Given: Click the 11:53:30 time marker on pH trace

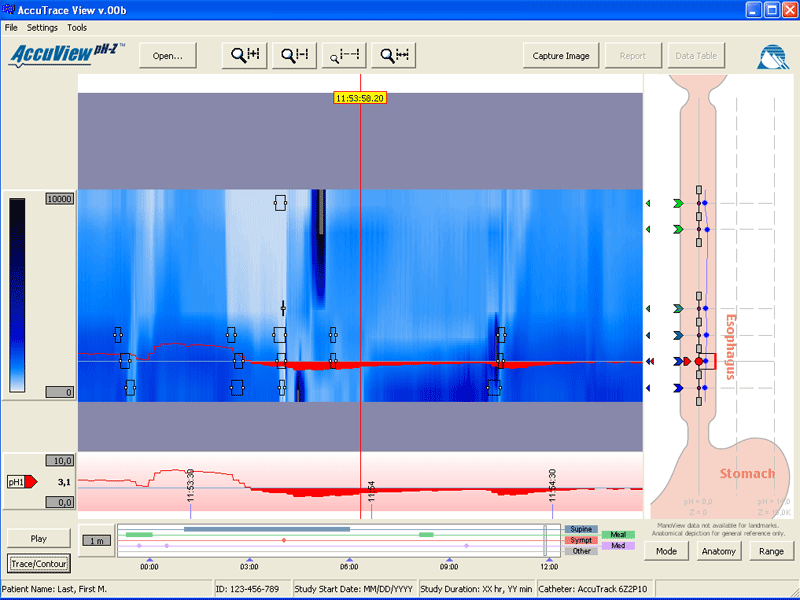Looking at the screenshot, I should tap(190, 486).
